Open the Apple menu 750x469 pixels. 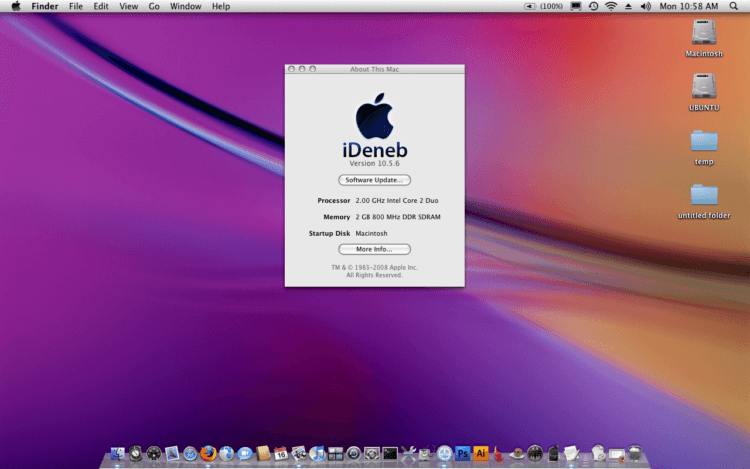coord(16,6)
